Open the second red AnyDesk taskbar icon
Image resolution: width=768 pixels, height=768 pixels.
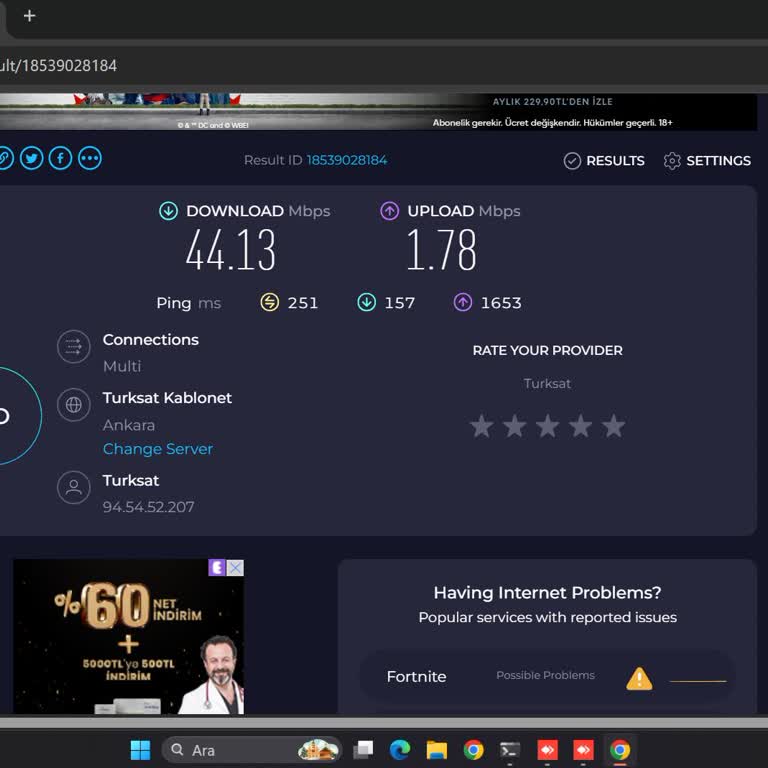tap(583, 750)
